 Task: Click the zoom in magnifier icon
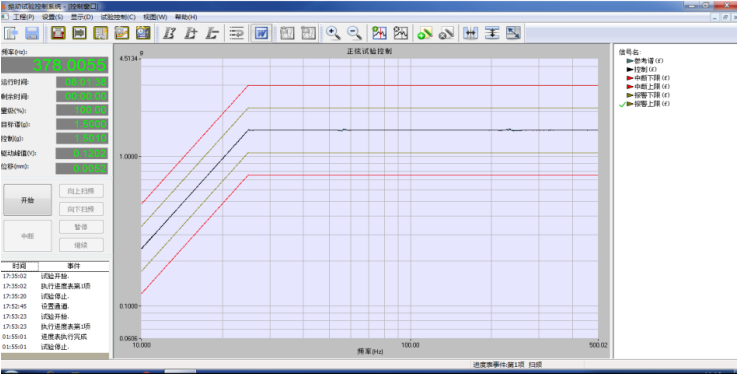pyautogui.click(x=333, y=33)
